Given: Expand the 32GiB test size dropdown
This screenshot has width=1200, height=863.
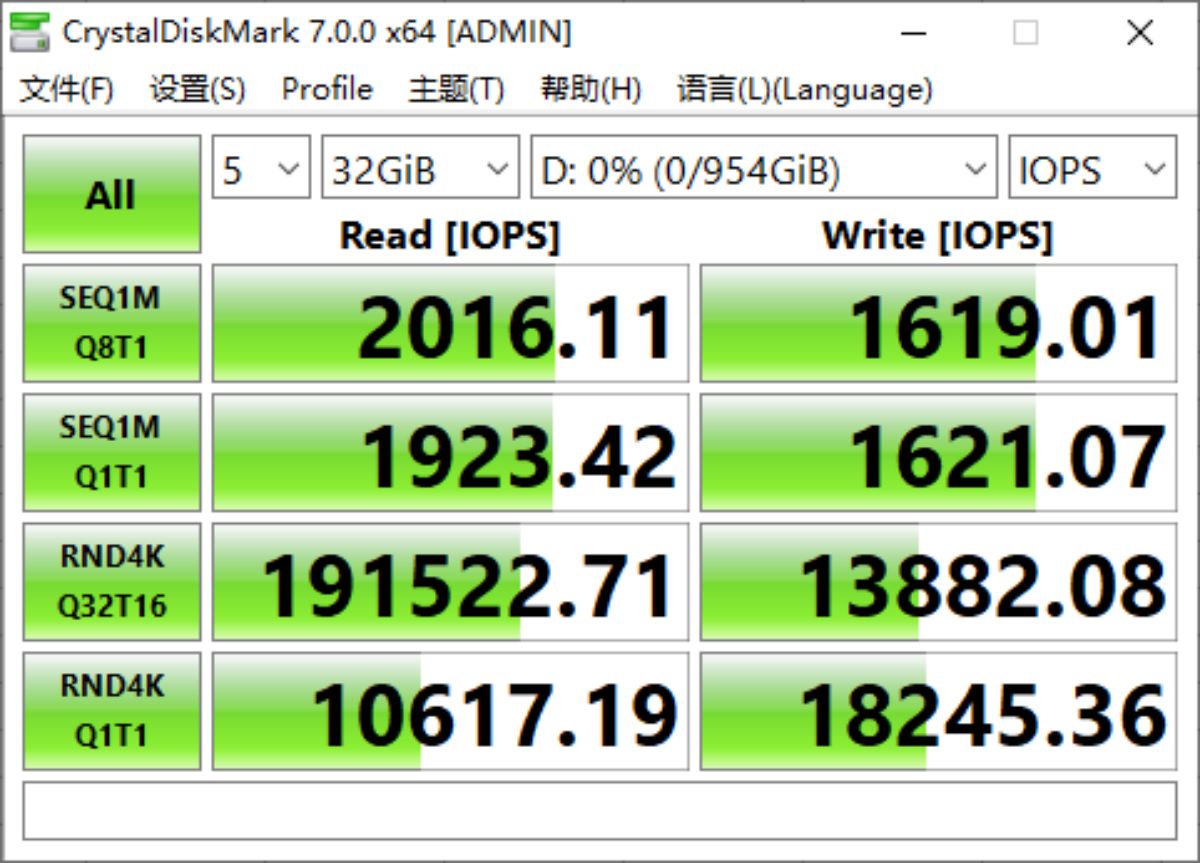Looking at the screenshot, I should (x=420, y=171).
